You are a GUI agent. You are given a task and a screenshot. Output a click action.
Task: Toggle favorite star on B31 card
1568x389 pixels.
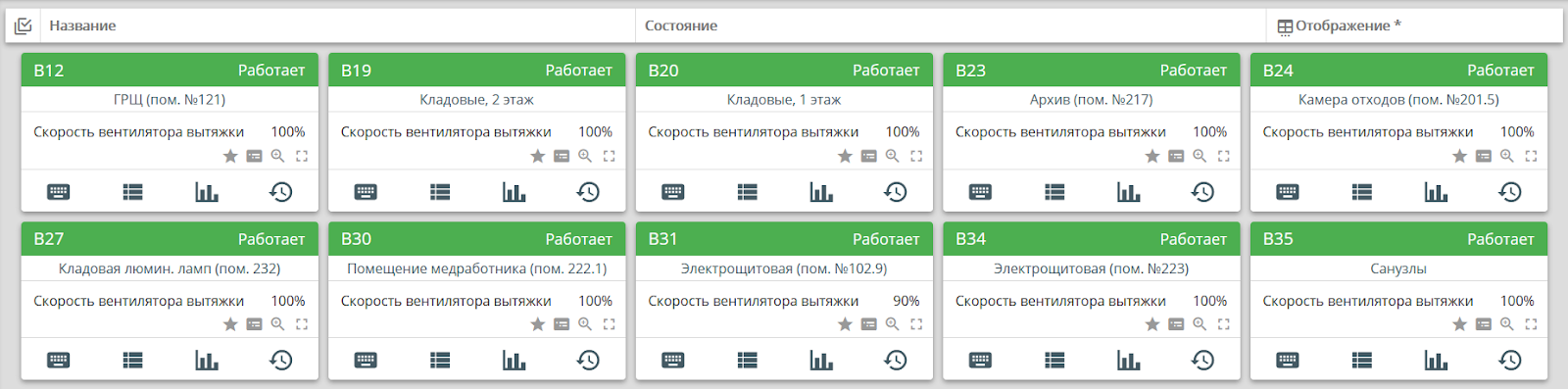point(845,324)
